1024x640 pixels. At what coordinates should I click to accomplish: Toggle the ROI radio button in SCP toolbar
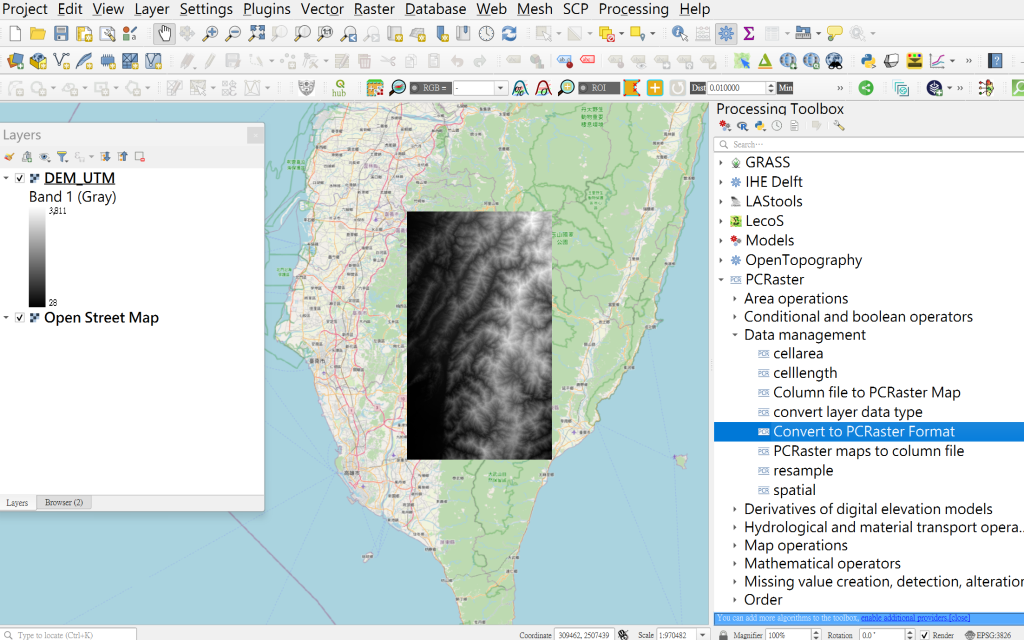click(x=583, y=88)
